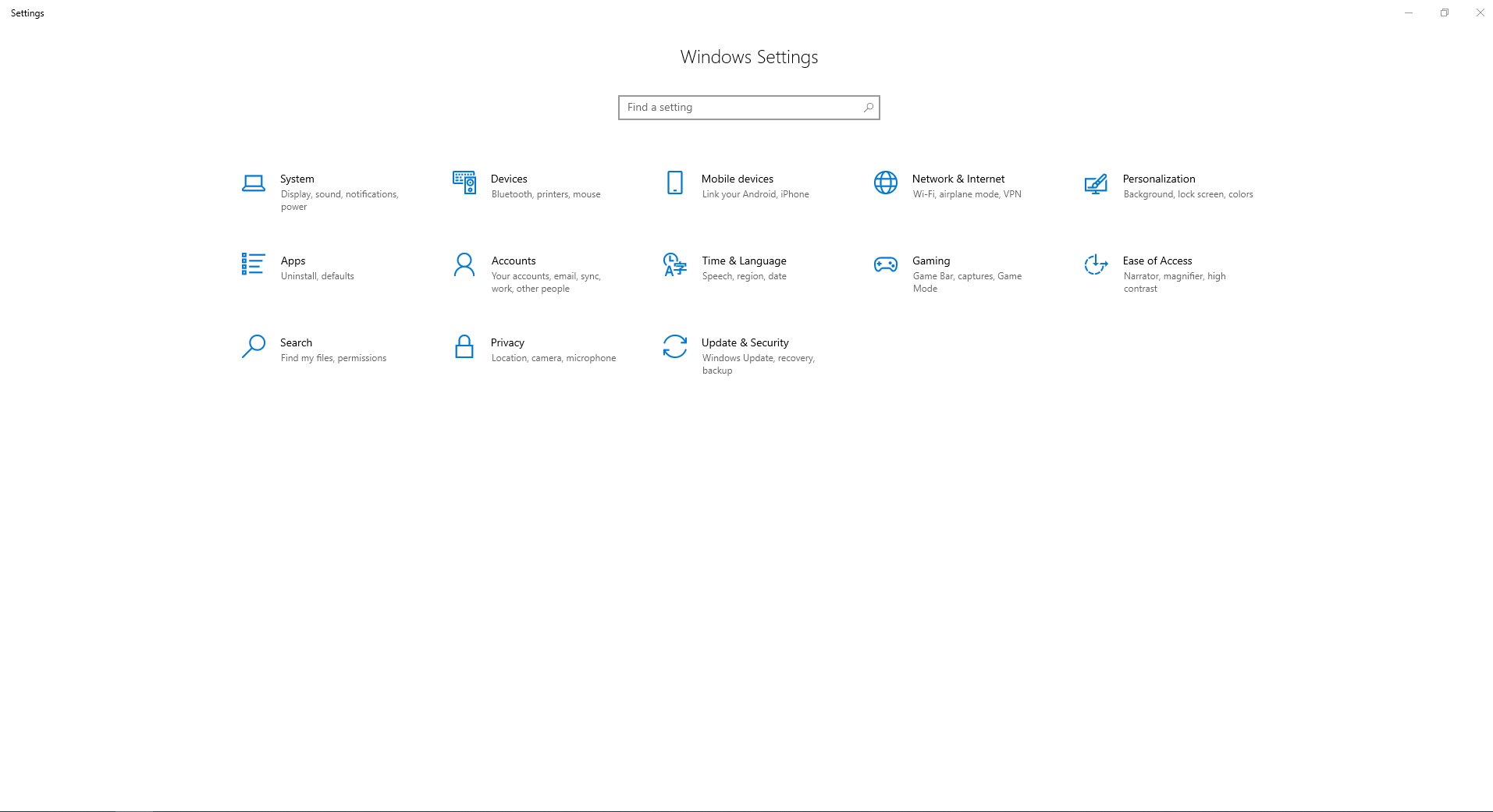Open the Personalization paintbrush icon
The width and height of the screenshot is (1493, 812).
(x=1096, y=183)
